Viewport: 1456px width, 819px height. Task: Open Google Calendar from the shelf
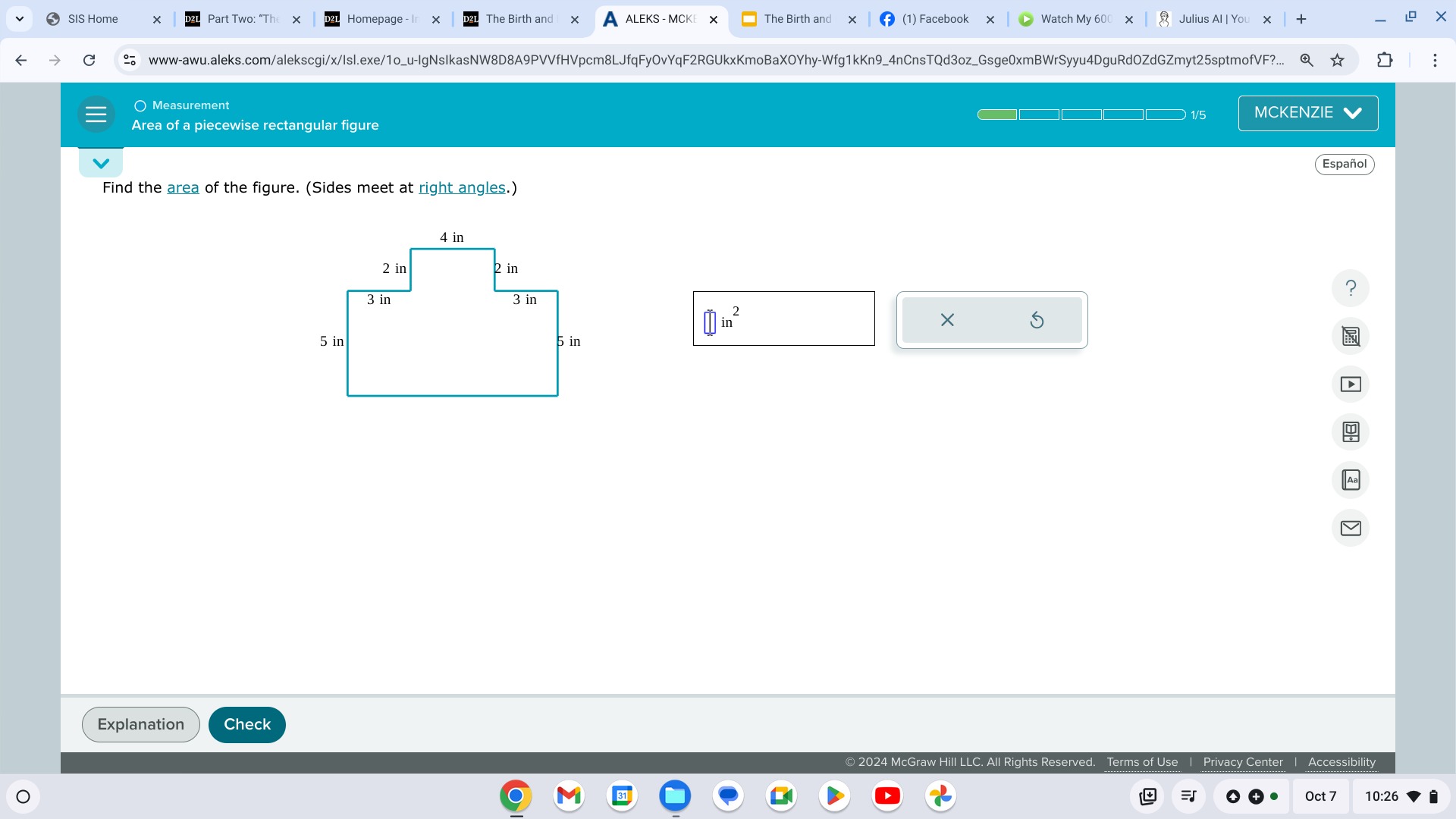[622, 796]
